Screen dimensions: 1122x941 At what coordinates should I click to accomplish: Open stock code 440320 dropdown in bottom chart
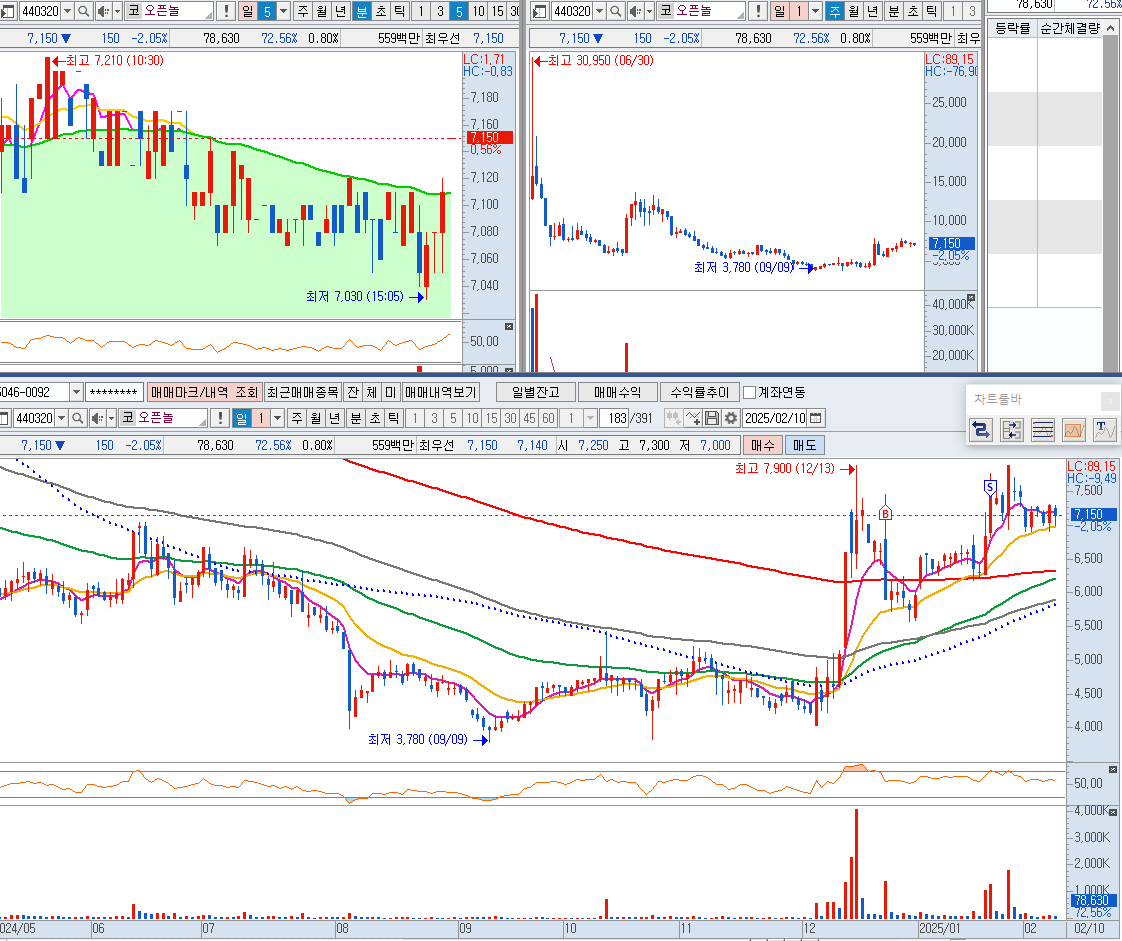pos(62,418)
